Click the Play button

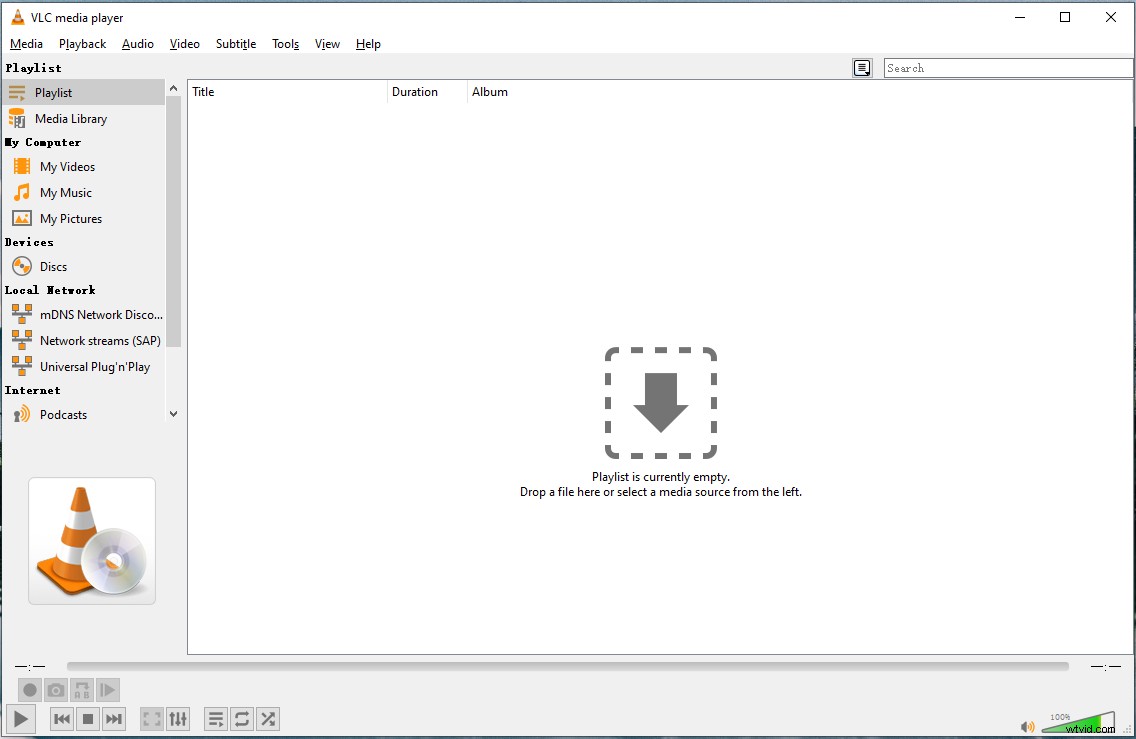click(20, 718)
